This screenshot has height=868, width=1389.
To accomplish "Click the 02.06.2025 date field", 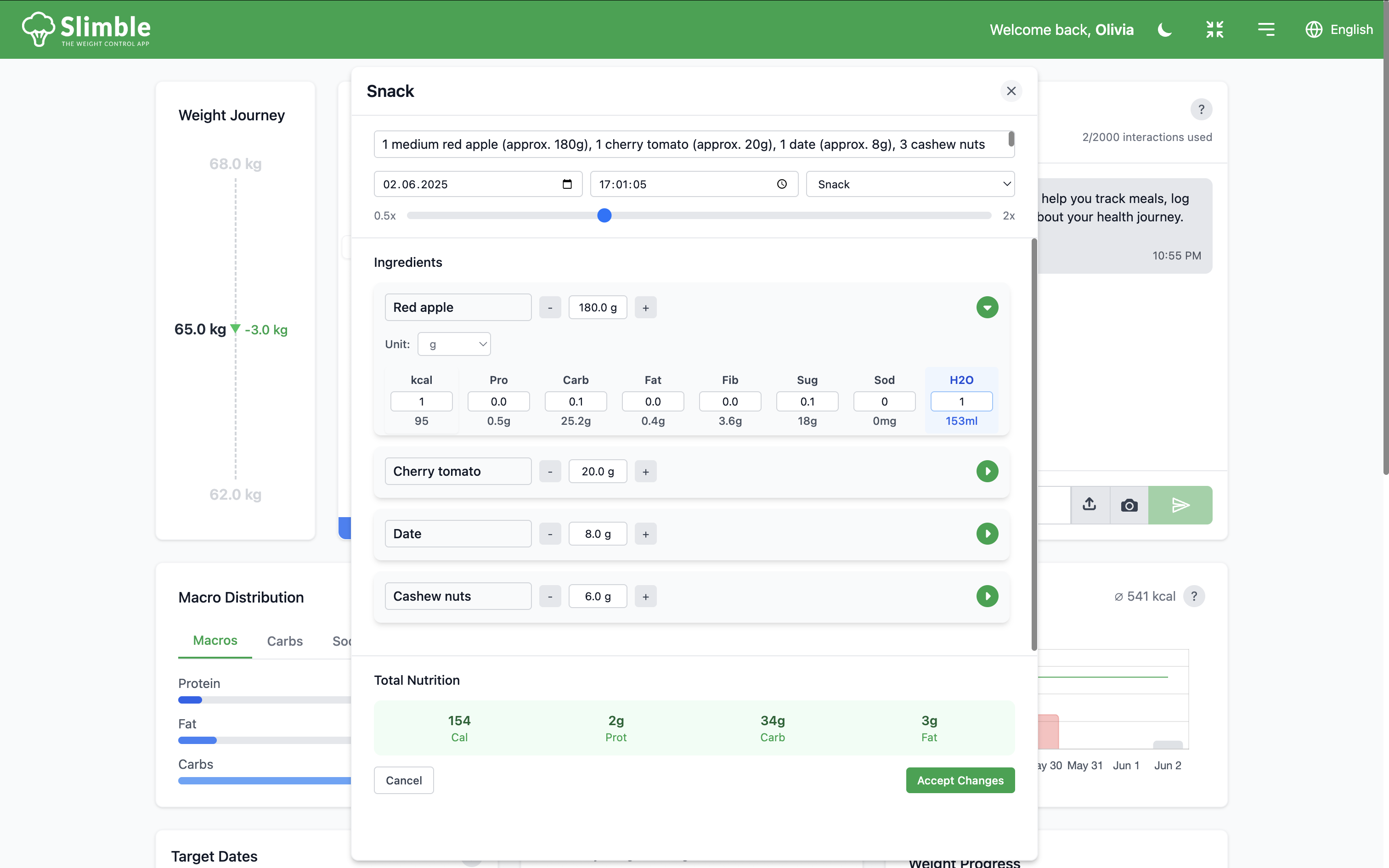I will 478,184.
